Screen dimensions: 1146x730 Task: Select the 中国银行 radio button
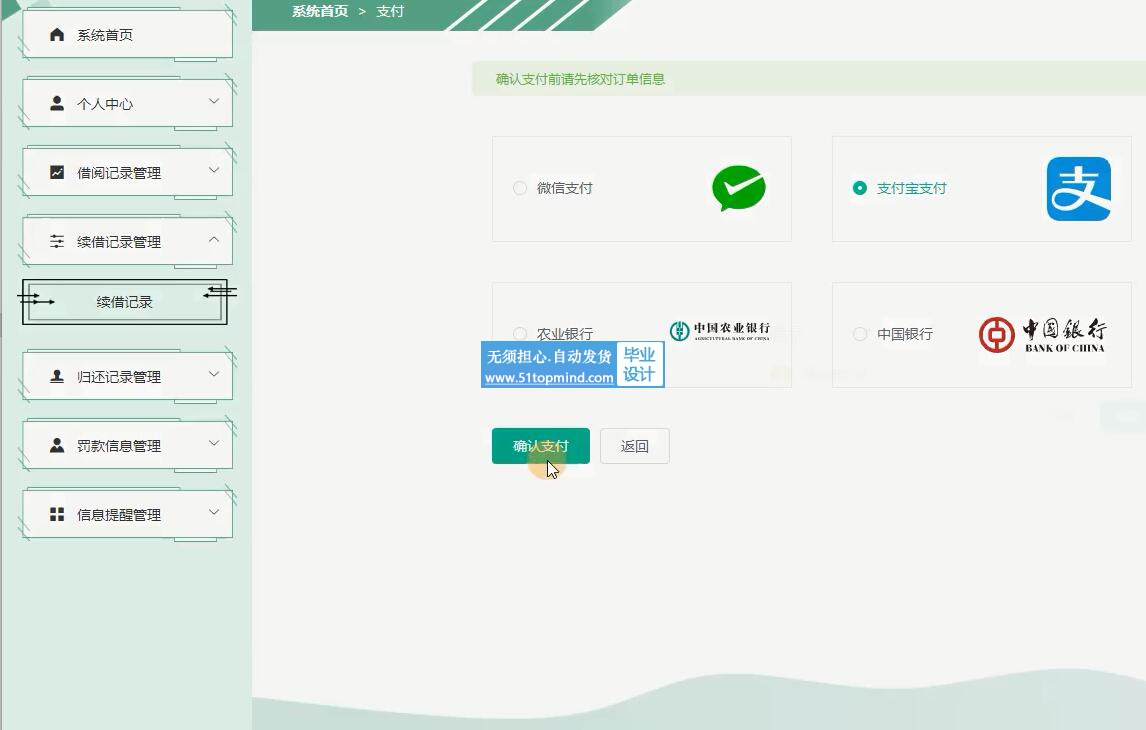point(860,334)
